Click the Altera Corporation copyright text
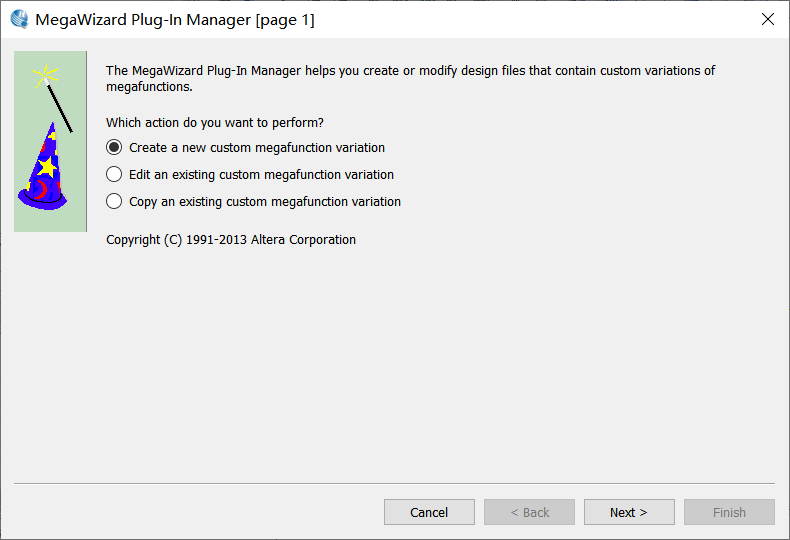This screenshot has height=540, width=790. [x=231, y=240]
